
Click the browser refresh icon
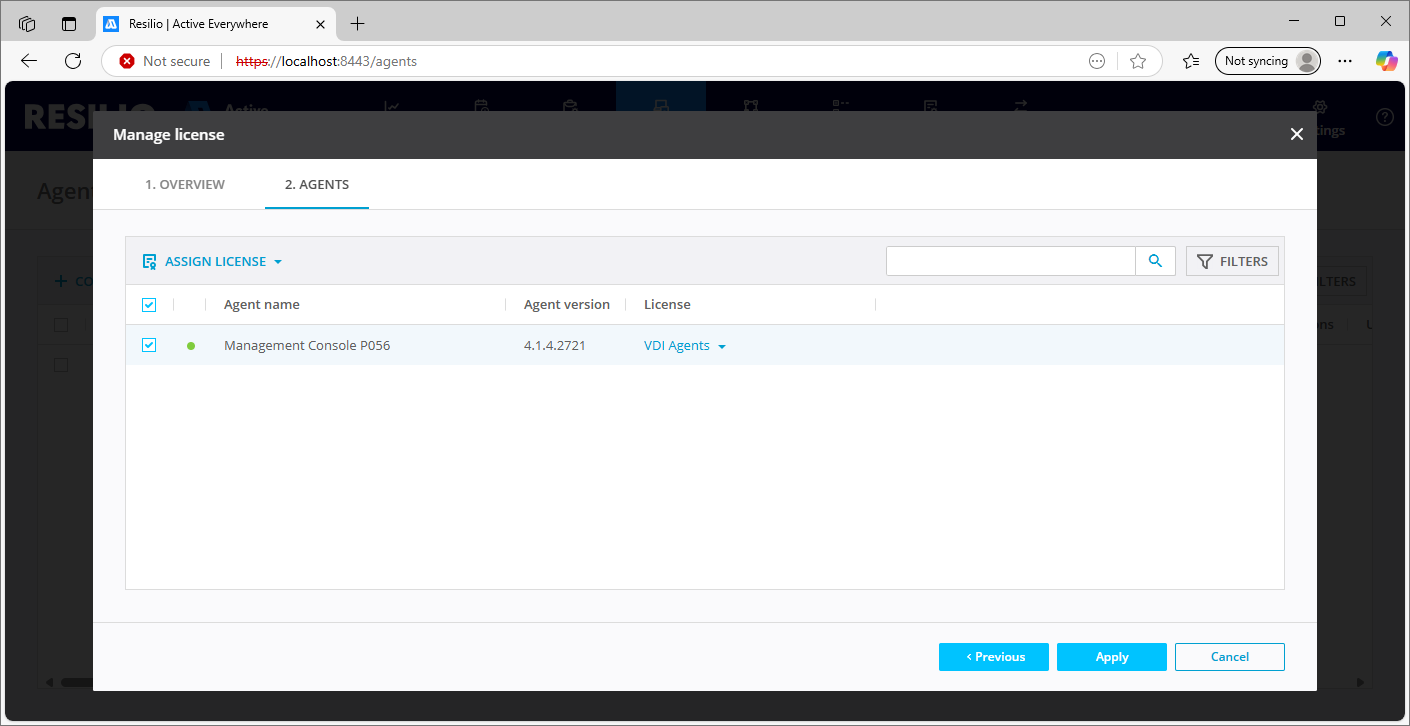(x=73, y=61)
